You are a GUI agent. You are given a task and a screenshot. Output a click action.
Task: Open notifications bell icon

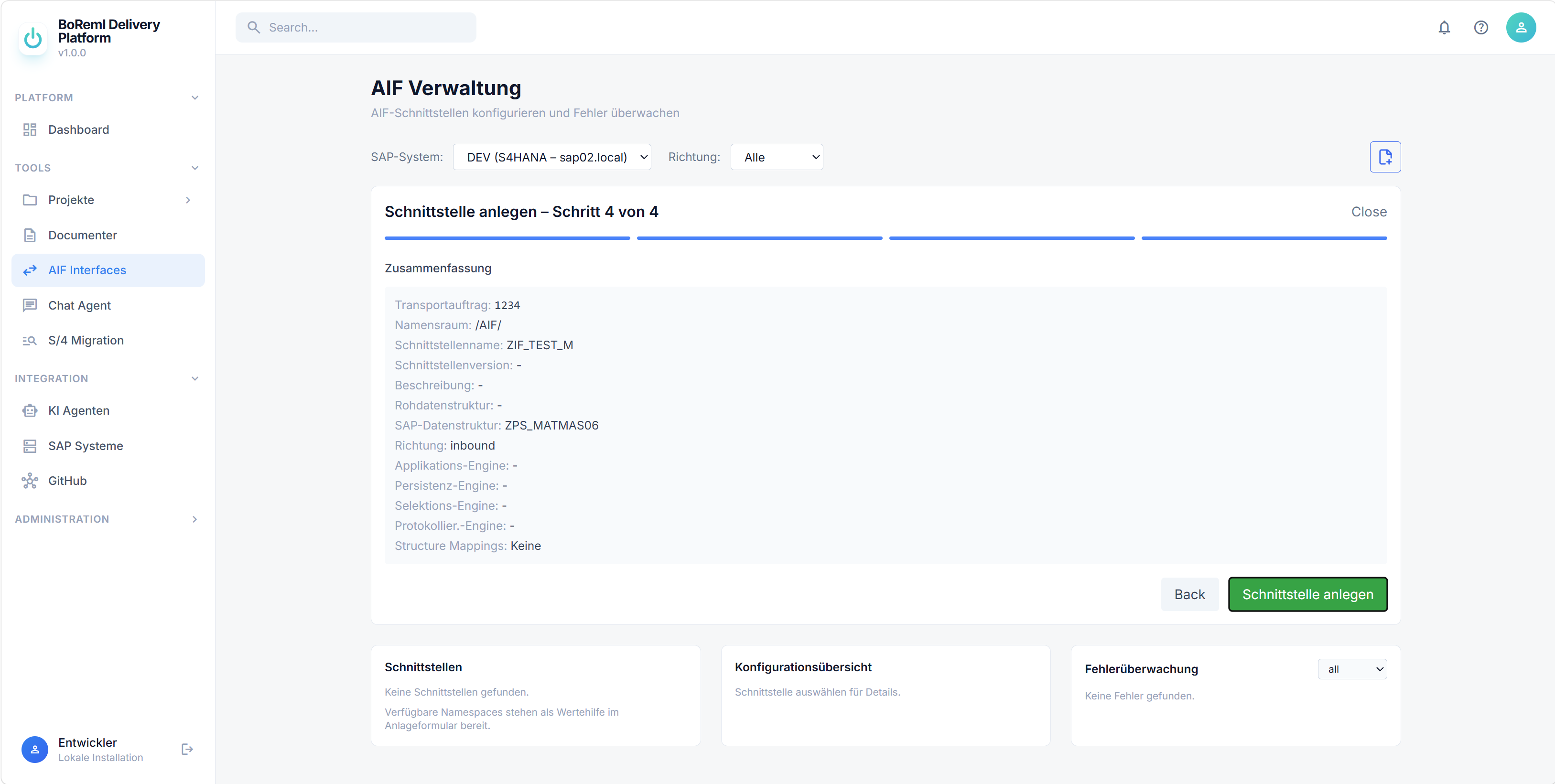tap(1444, 27)
